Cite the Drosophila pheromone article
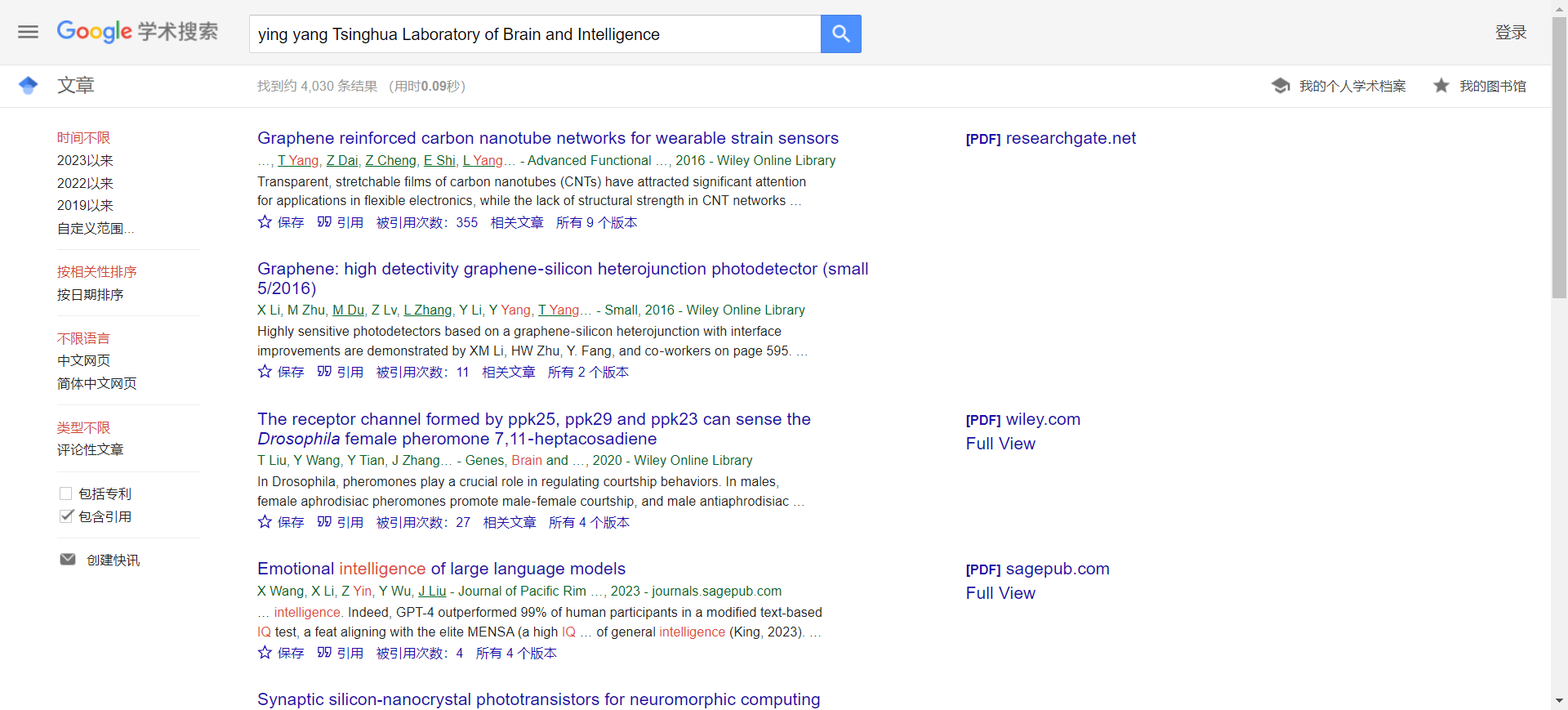This screenshot has width=1568, height=710. pyautogui.click(x=341, y=522)
